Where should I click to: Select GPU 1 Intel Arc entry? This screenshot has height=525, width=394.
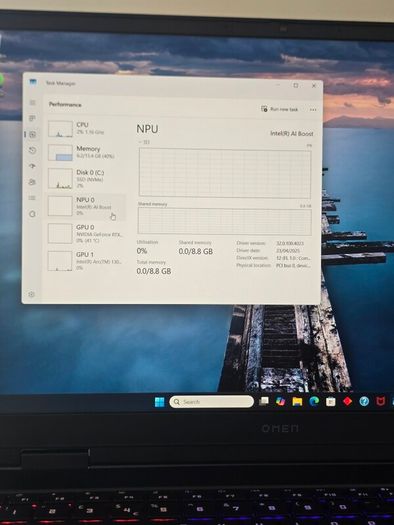pyautogui.click(x=85, y=261)
